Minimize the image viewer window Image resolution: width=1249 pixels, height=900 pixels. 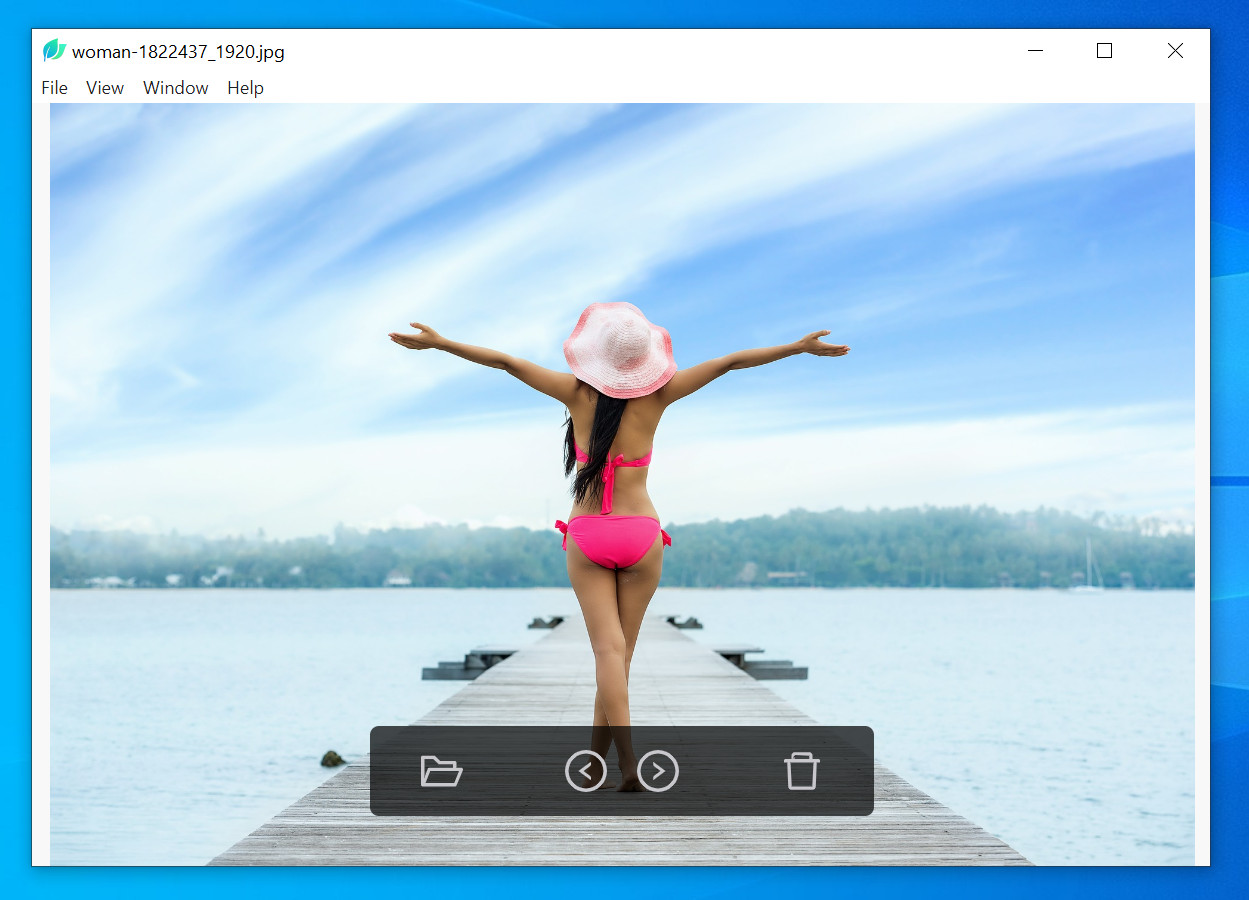[1035, 51]
